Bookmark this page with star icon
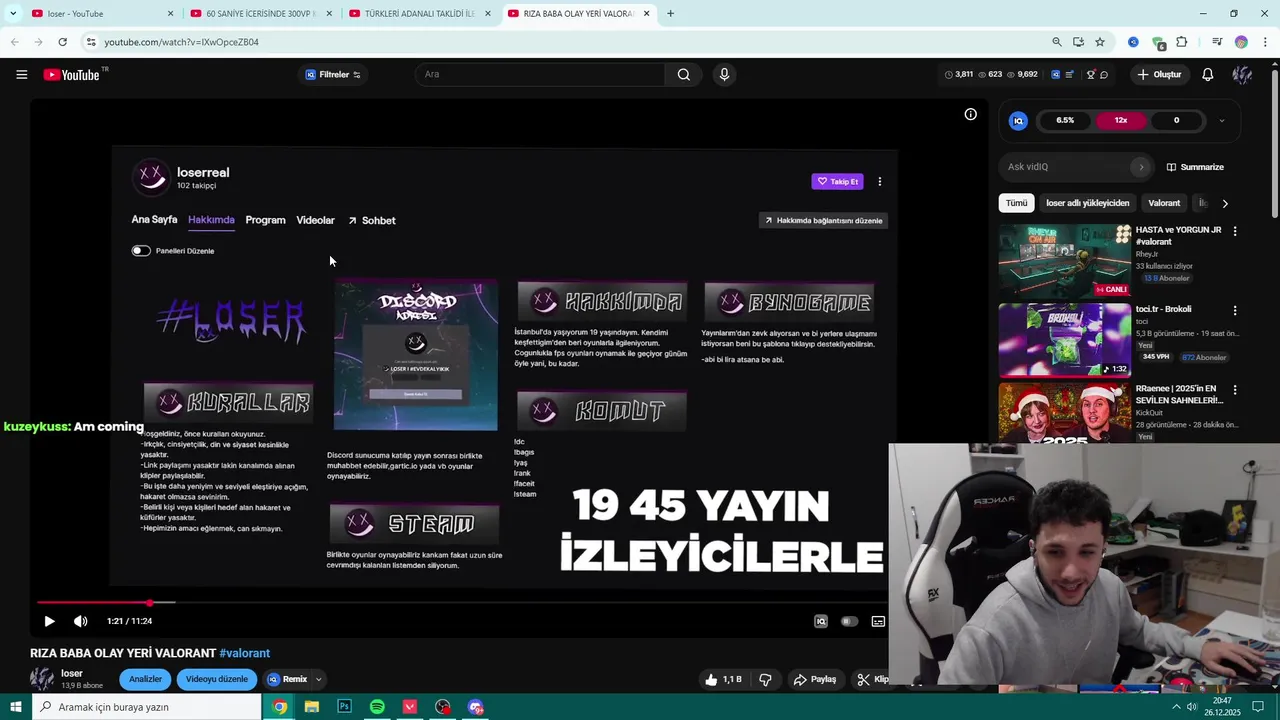Image resolution: width=1280 pixels, height=720 pixels. pyautogui.click(x=1100, y=42)
